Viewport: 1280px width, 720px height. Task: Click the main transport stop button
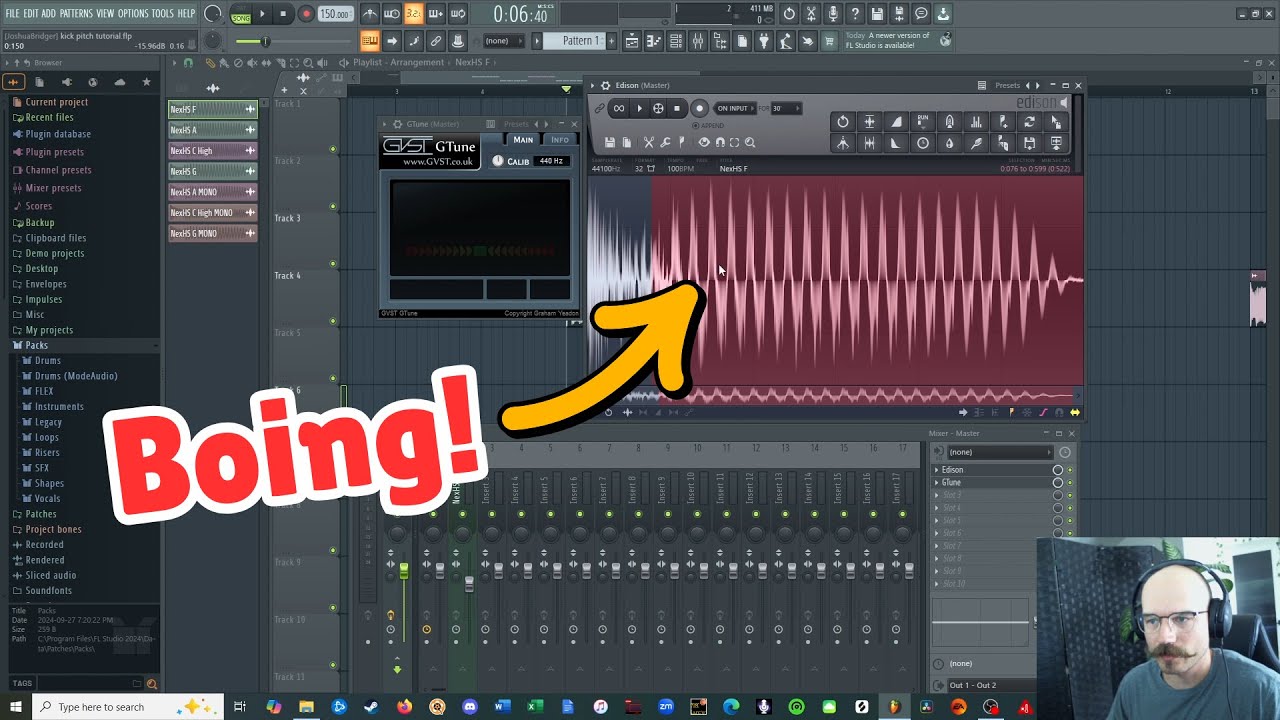coord(283,14)
